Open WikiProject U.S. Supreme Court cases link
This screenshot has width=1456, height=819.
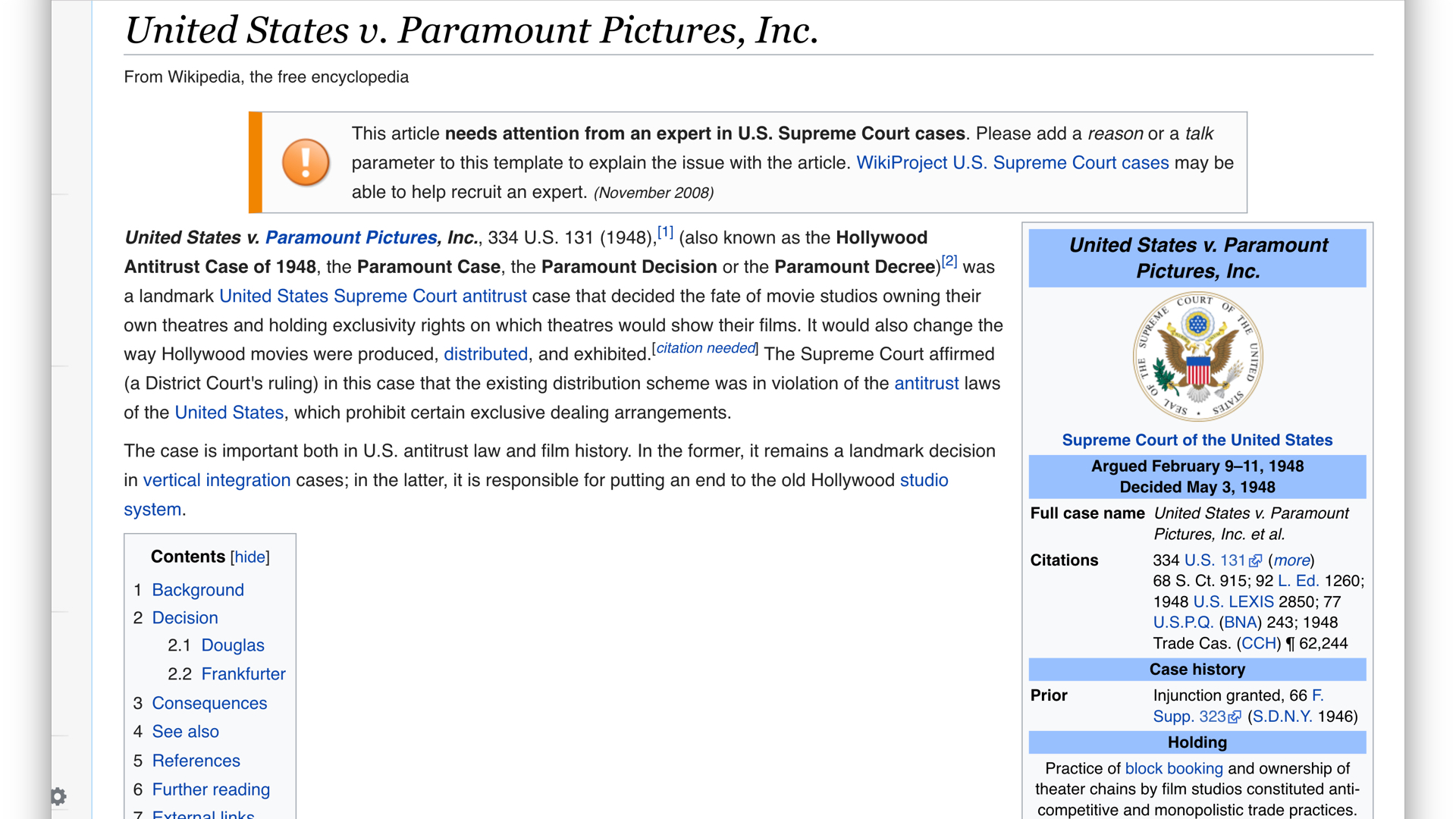click(1012, 163)
